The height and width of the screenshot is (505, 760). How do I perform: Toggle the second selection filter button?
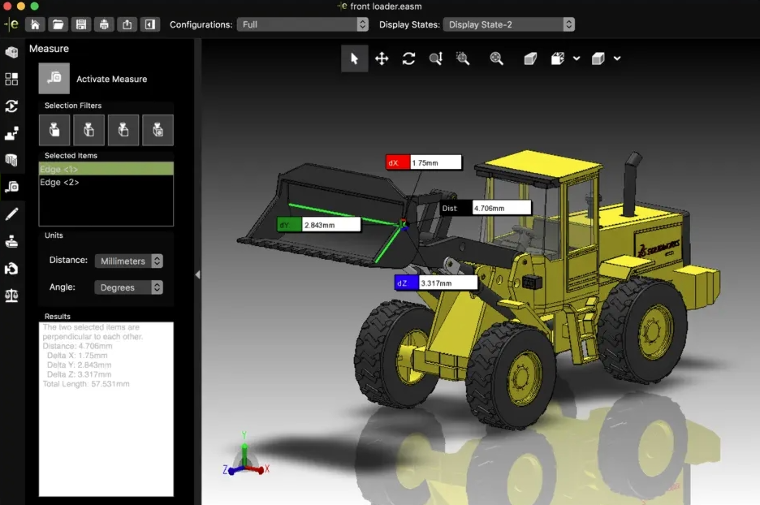89,130
